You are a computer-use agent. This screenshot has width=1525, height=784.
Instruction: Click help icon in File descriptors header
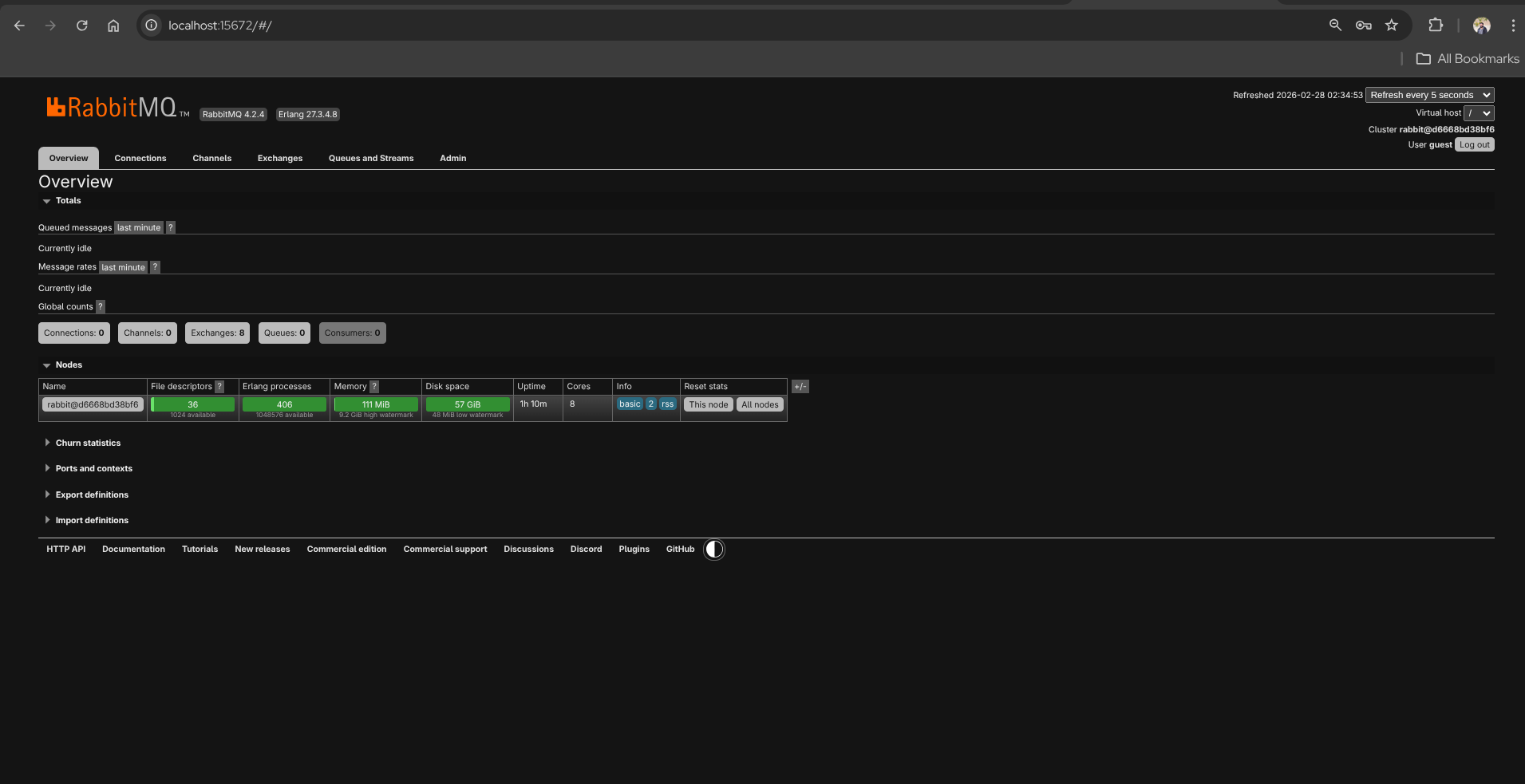[x=219, y=387]
